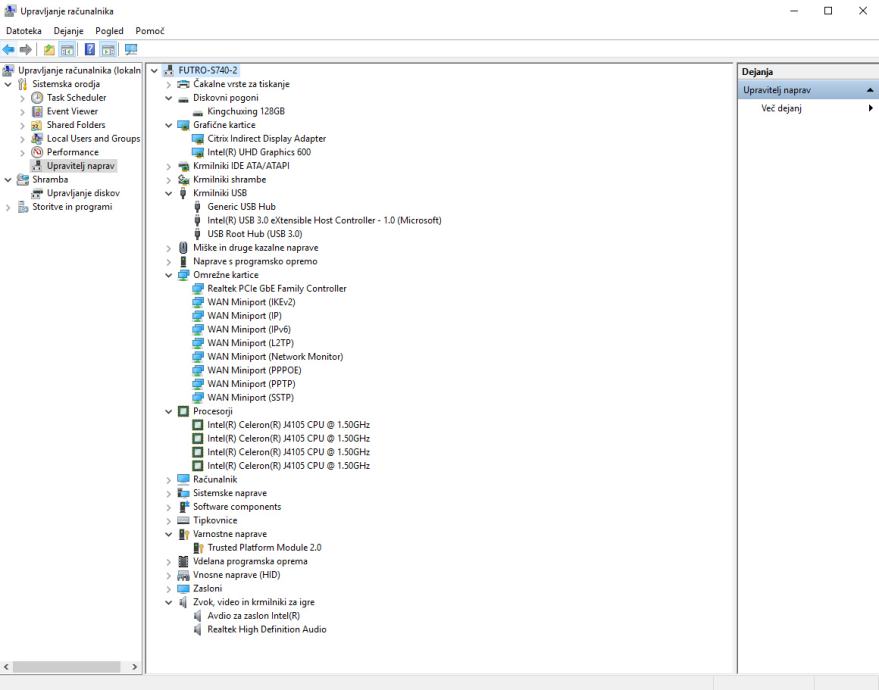Click left pane horizontal scrollbar left arrow
Viewport: 879px width, 690px height.
point(6,667)
